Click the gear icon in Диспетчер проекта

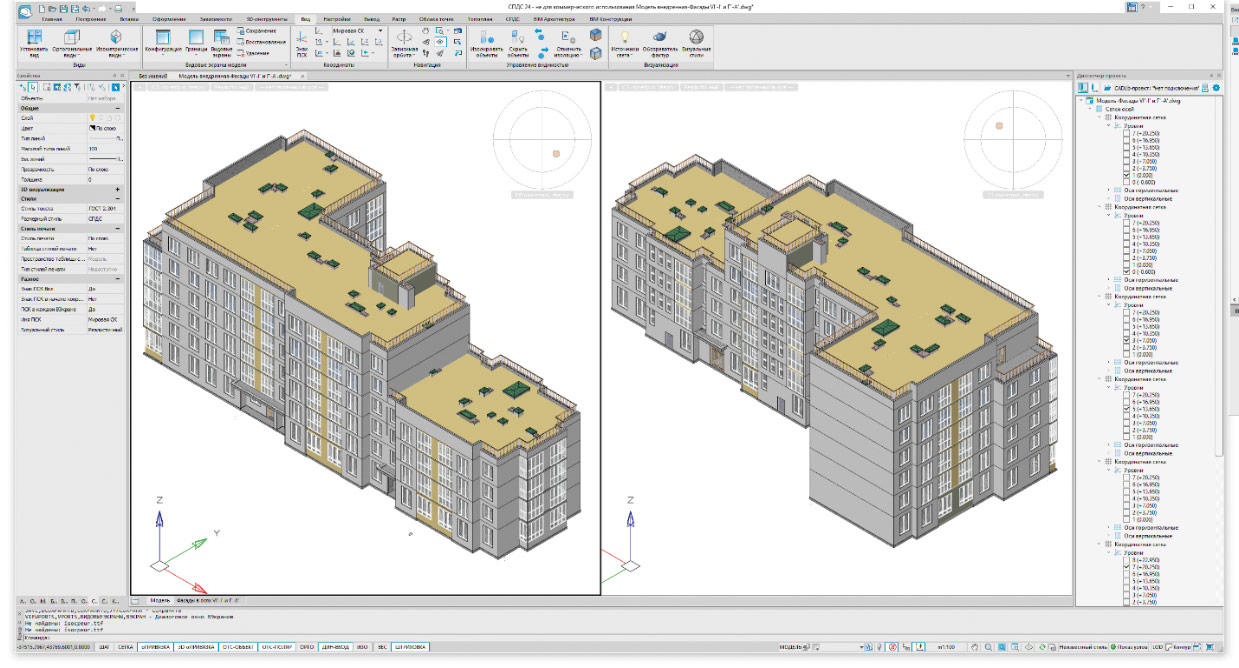(x=1216, y=88)
